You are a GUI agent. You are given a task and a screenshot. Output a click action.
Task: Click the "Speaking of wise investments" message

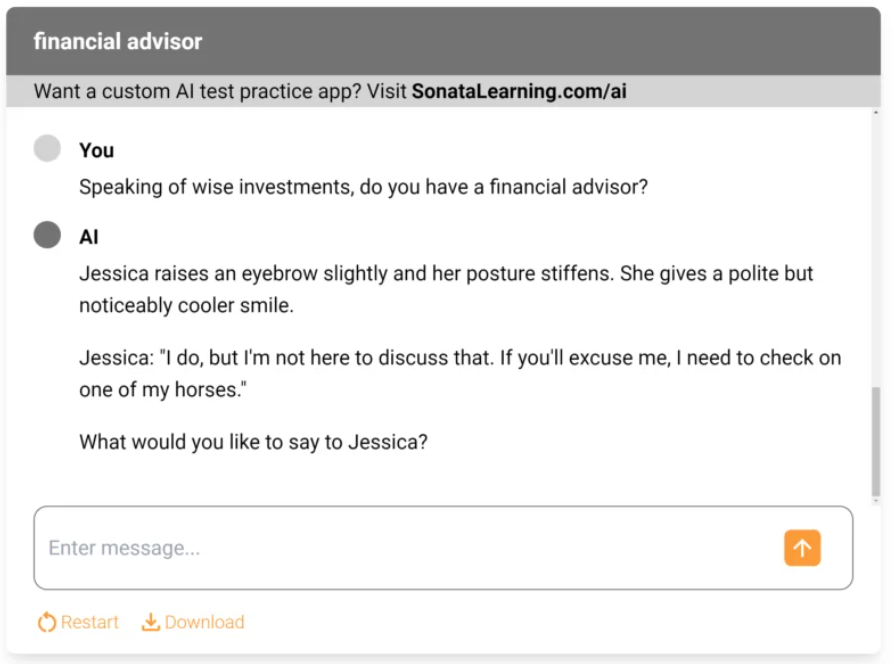coord(363,187)
